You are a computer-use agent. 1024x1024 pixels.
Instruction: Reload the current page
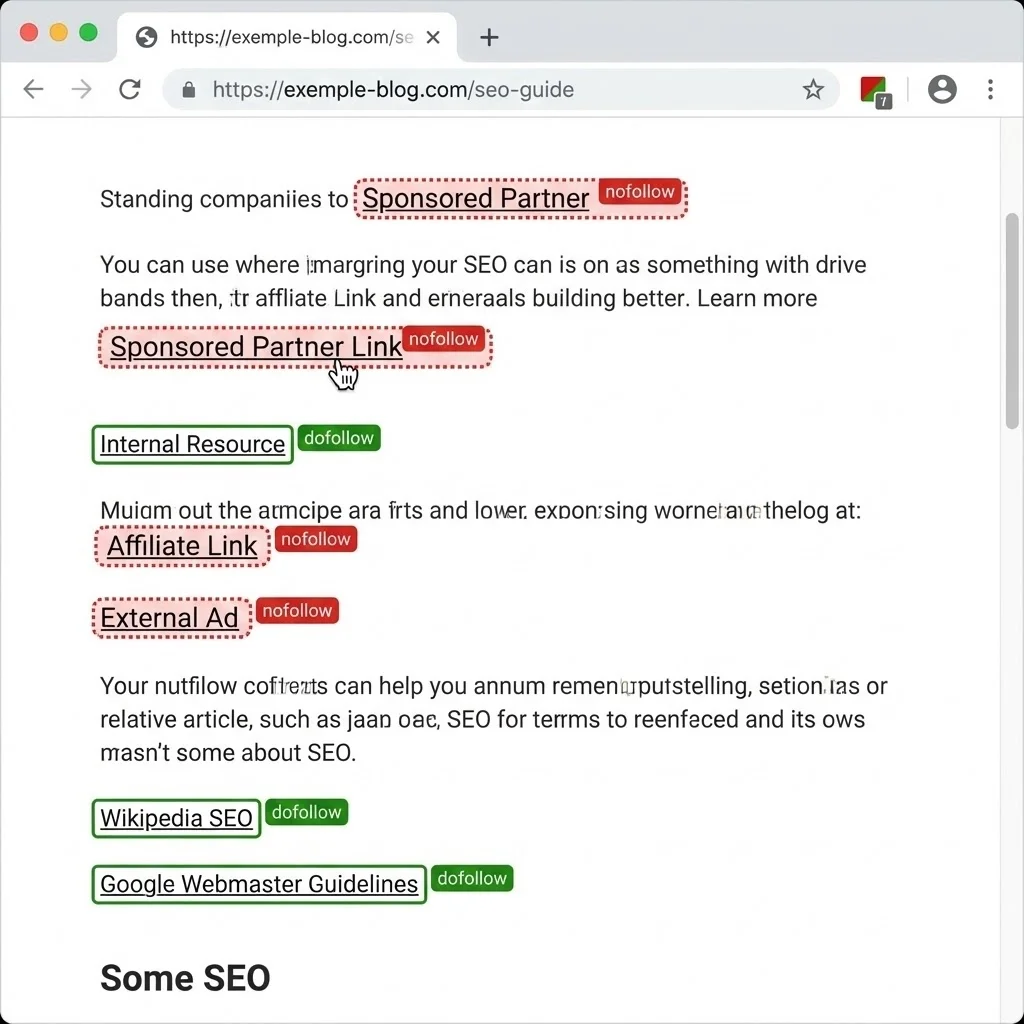tap(129, 89)
